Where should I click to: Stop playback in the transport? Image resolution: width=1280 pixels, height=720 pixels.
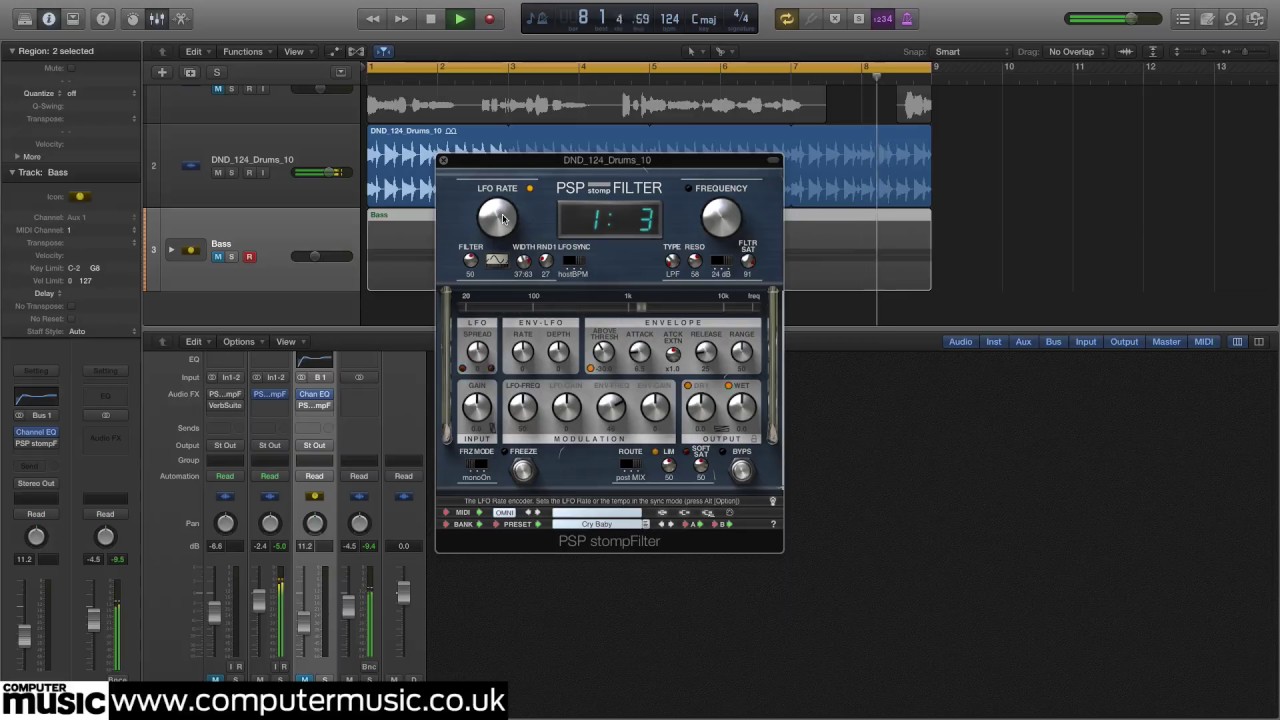(431, 19)
